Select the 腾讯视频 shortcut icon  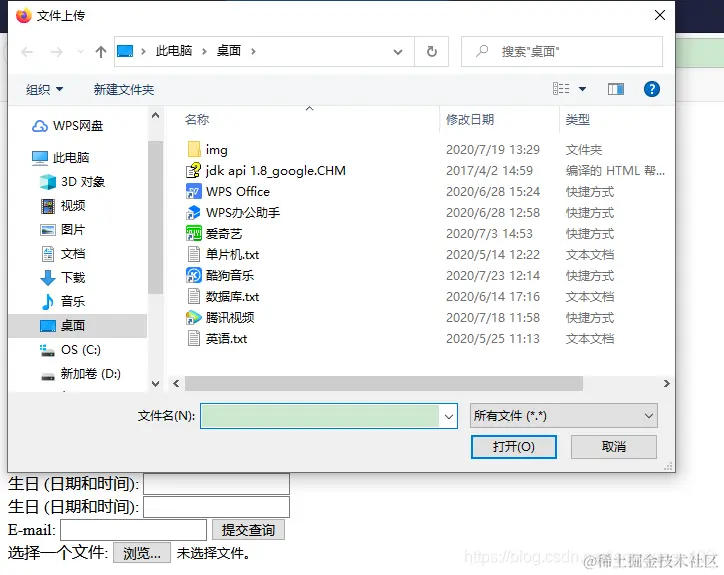[193, 317]
